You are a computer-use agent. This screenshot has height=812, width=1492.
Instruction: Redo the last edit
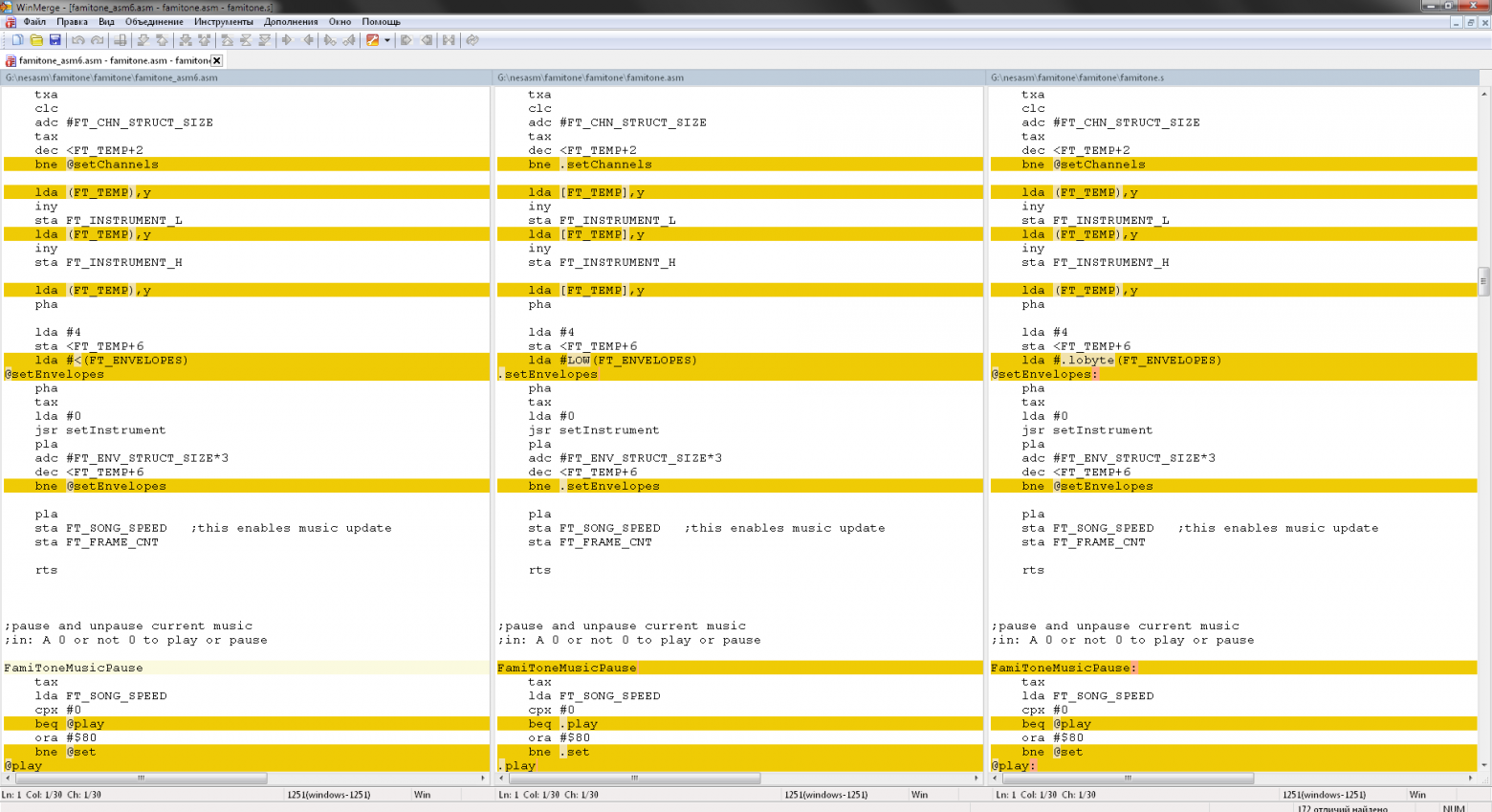coord(97,40)
